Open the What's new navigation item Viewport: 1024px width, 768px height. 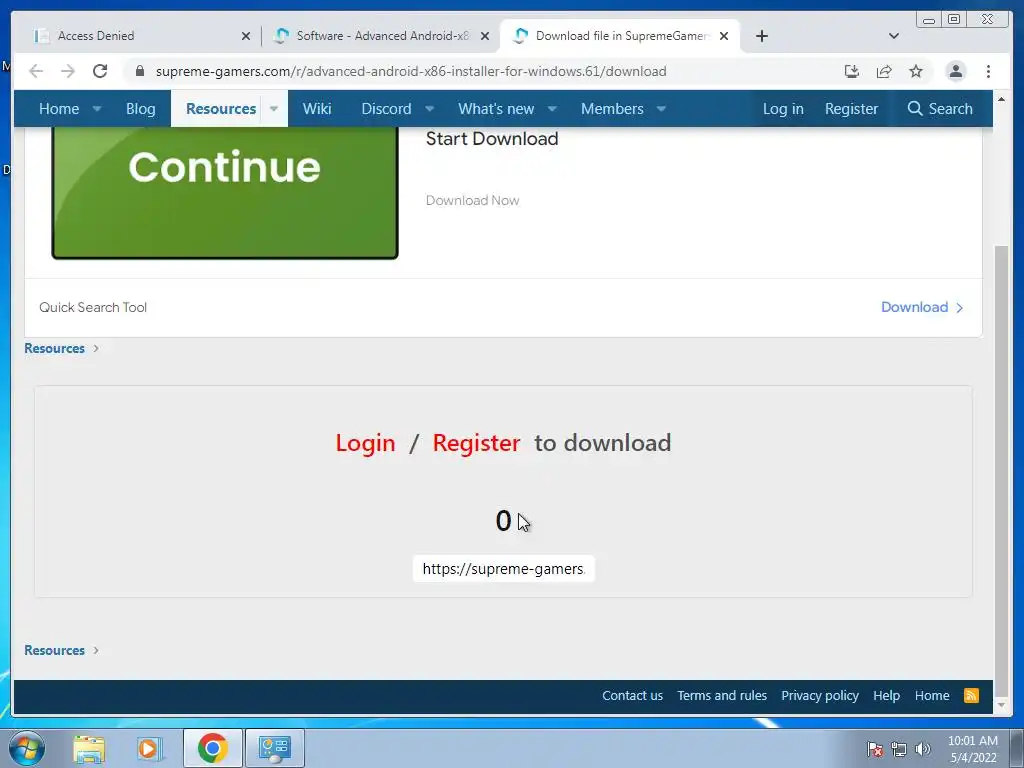pos(496,108)
